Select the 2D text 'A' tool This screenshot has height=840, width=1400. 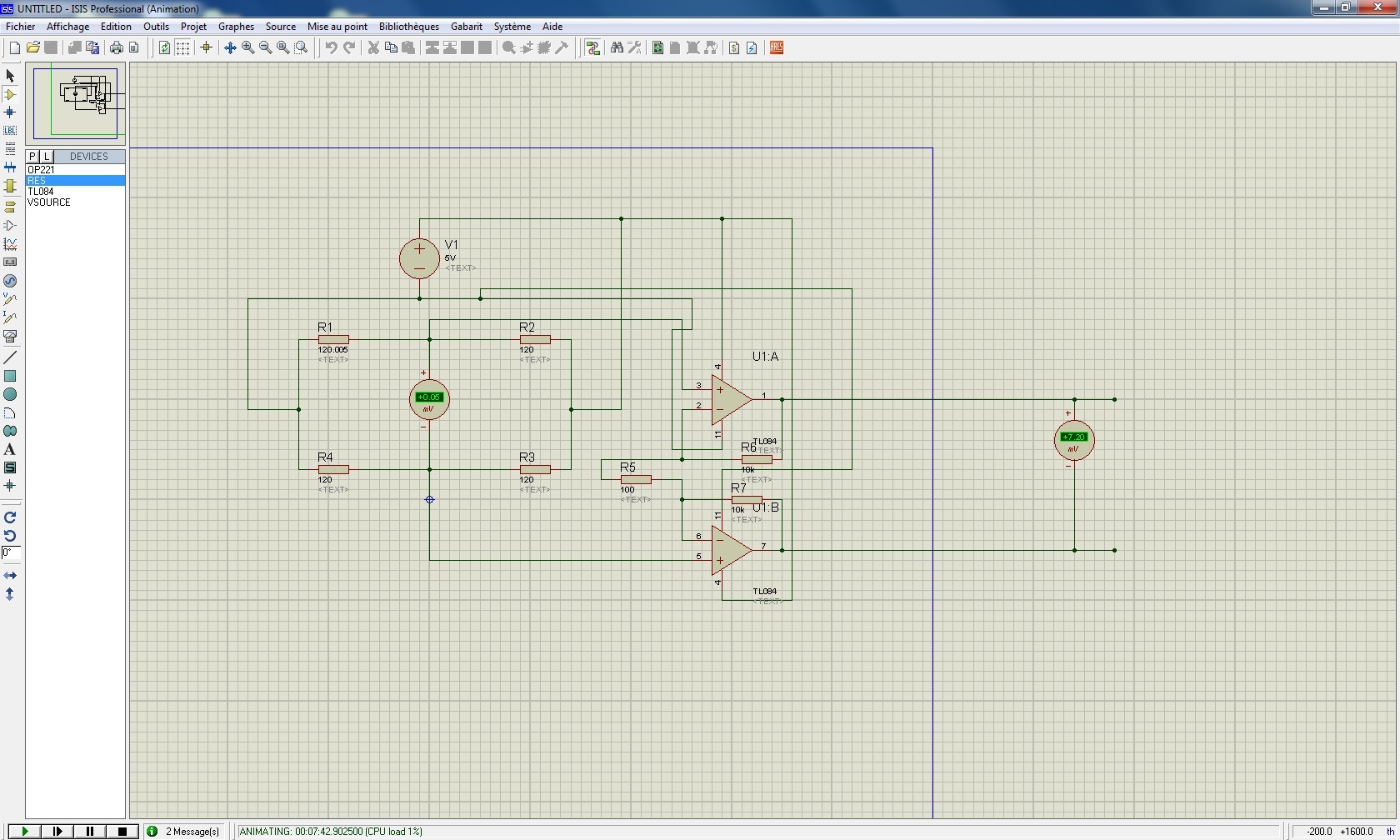(10, 449)
